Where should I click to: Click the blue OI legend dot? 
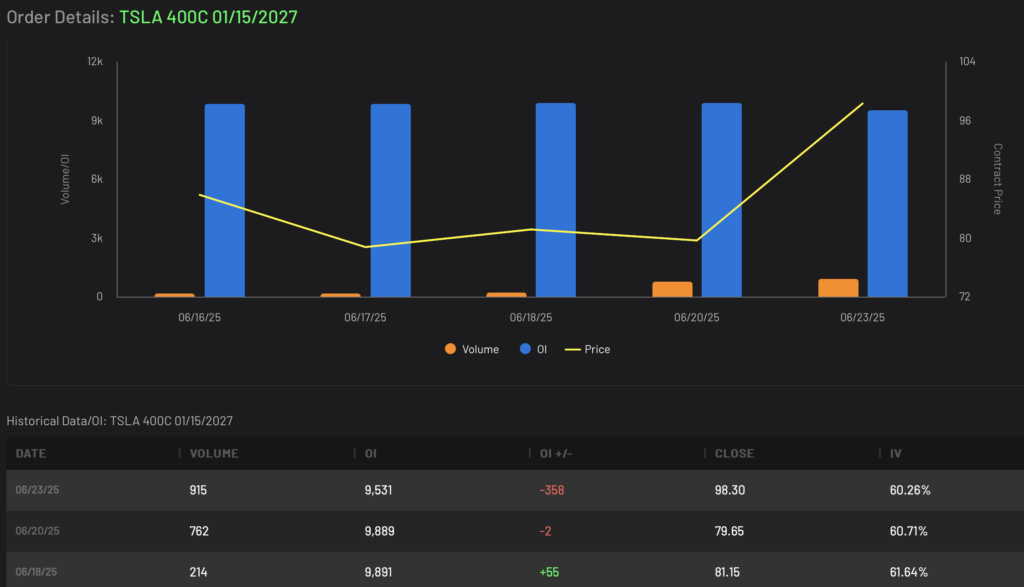525,349
